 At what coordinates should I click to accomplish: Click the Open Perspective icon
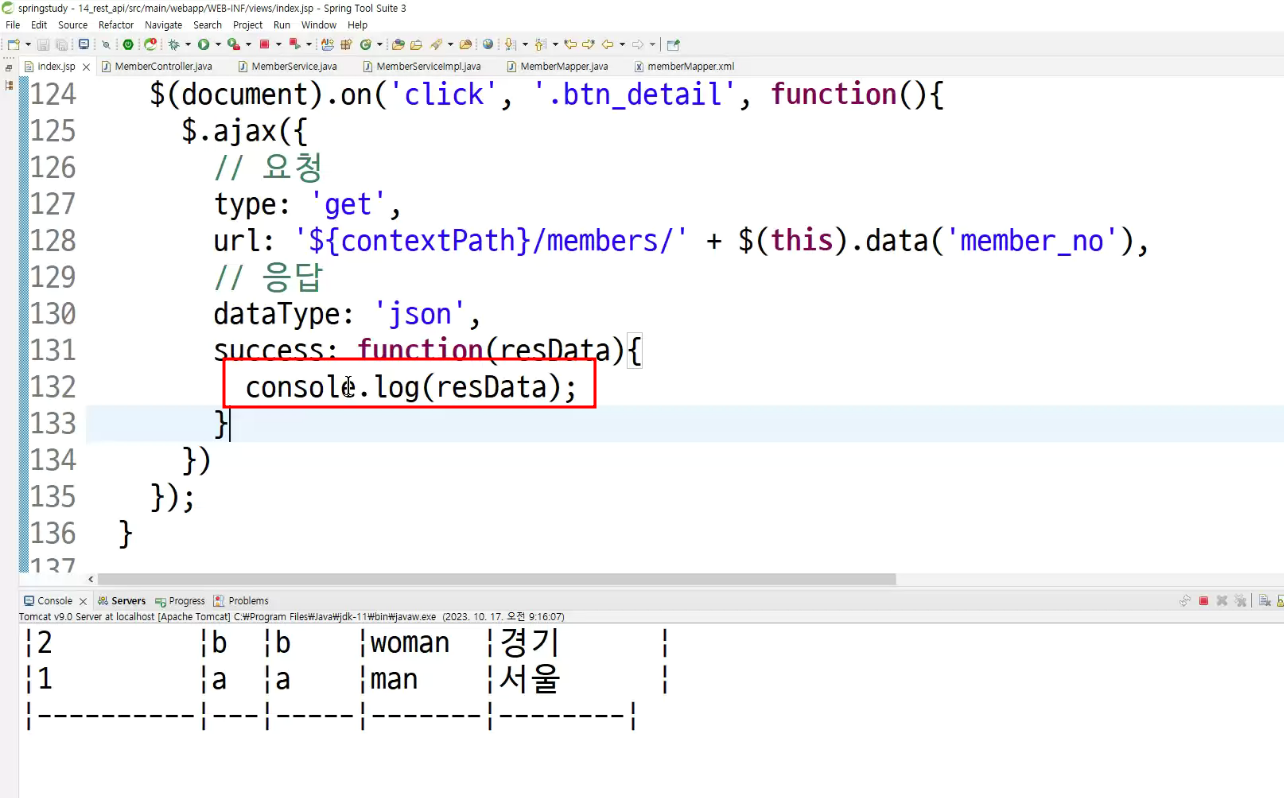[673, 44]
